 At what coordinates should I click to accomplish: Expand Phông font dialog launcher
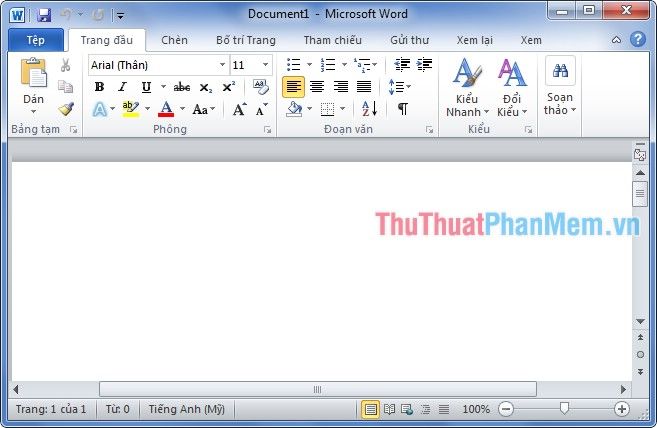pyautogui.click(x=267, y=130)
